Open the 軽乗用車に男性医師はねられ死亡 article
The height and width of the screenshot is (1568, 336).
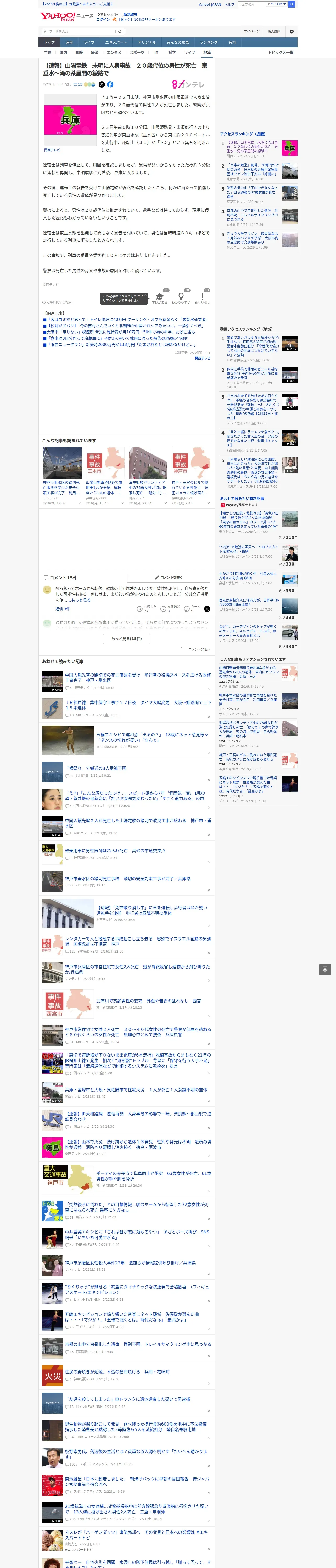(x=115, y=851)
